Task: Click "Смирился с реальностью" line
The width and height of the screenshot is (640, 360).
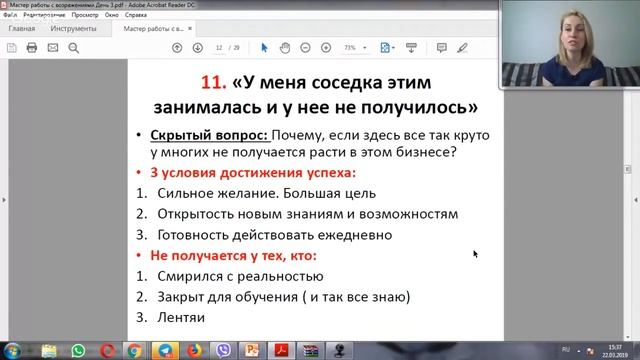Action: pyautogui.click(x=240, y=276)
